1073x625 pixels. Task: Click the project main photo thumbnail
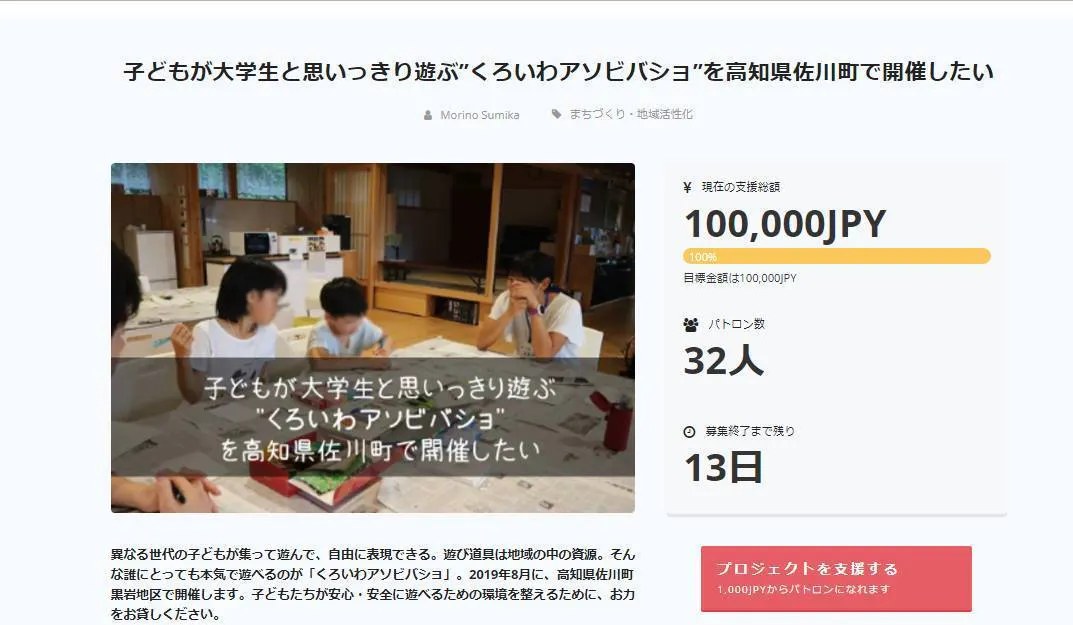point(373,337)
